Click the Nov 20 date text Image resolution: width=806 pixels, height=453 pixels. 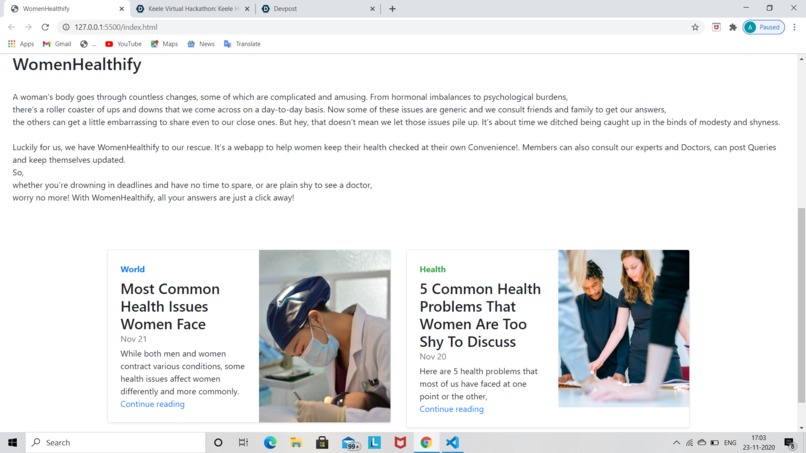click(433, 356)
